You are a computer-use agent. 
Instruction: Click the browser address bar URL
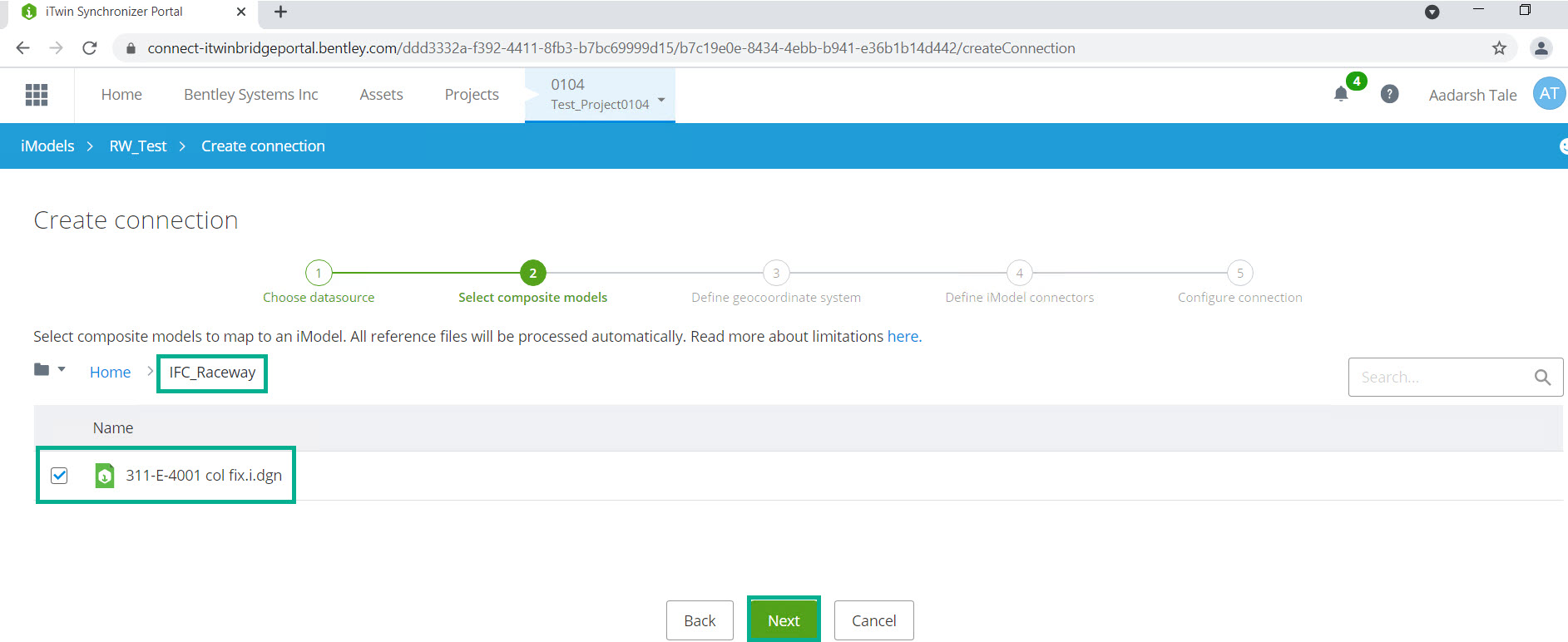(x=611, y=48)
